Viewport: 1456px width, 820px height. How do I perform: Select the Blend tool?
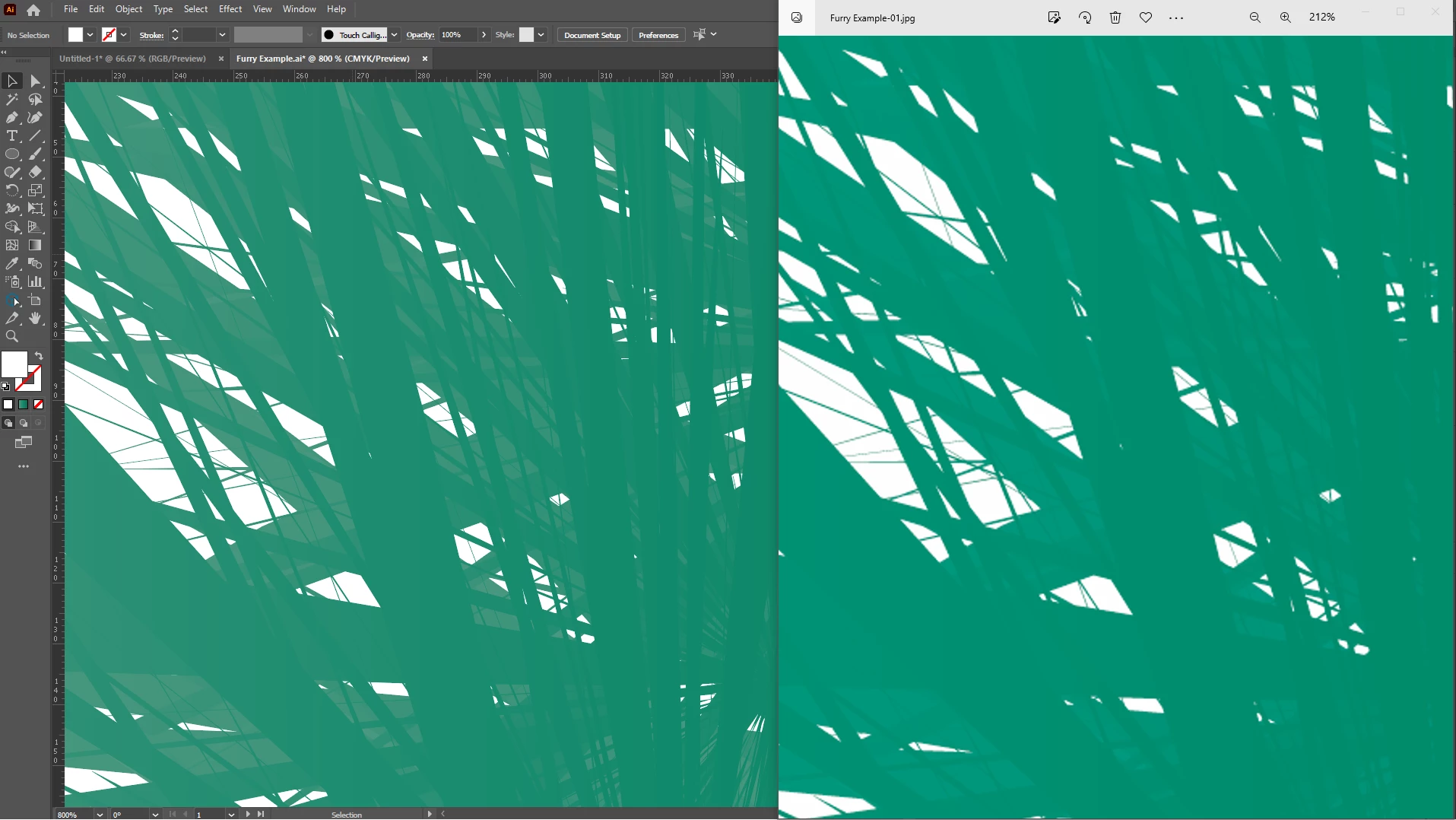35,264
